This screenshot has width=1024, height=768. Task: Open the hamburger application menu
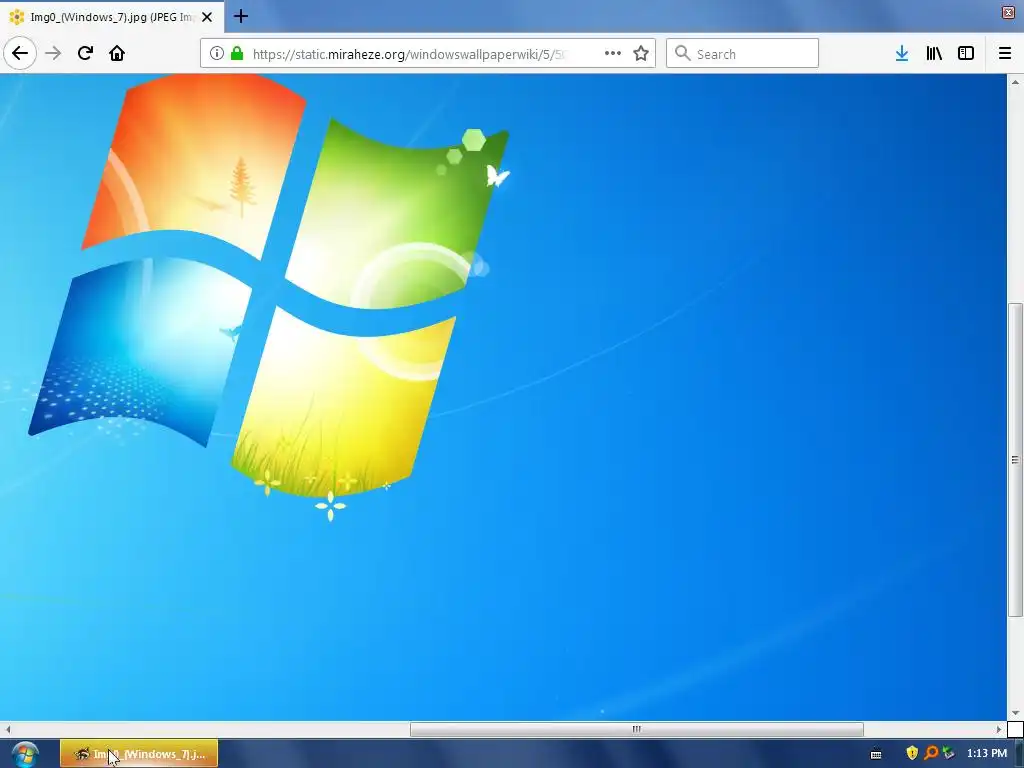pos(1005,54)
